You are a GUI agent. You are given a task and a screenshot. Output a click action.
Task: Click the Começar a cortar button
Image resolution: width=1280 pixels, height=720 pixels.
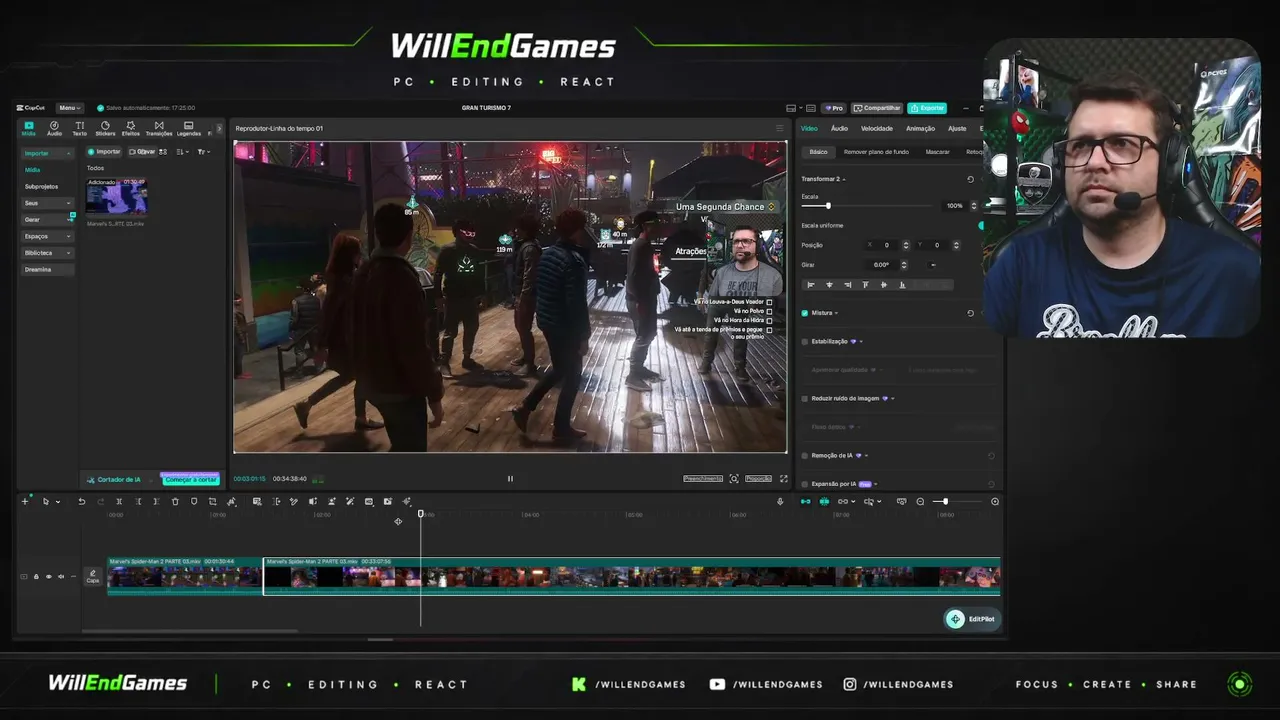point(190,480)
